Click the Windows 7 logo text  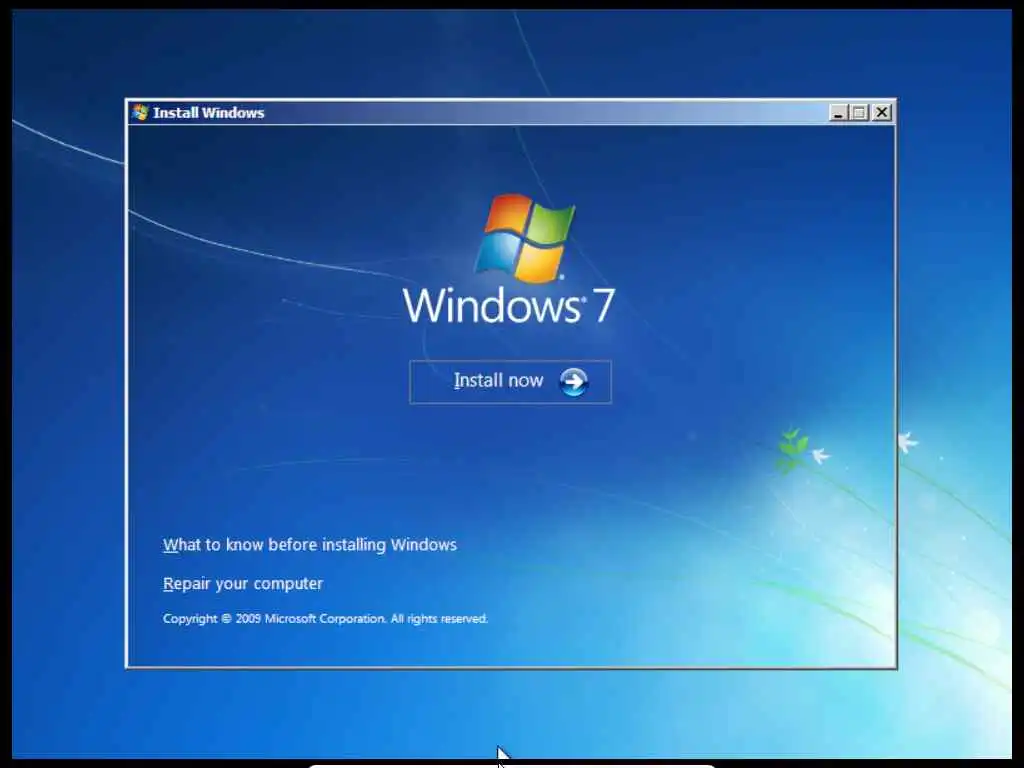(x=509, y=305)
